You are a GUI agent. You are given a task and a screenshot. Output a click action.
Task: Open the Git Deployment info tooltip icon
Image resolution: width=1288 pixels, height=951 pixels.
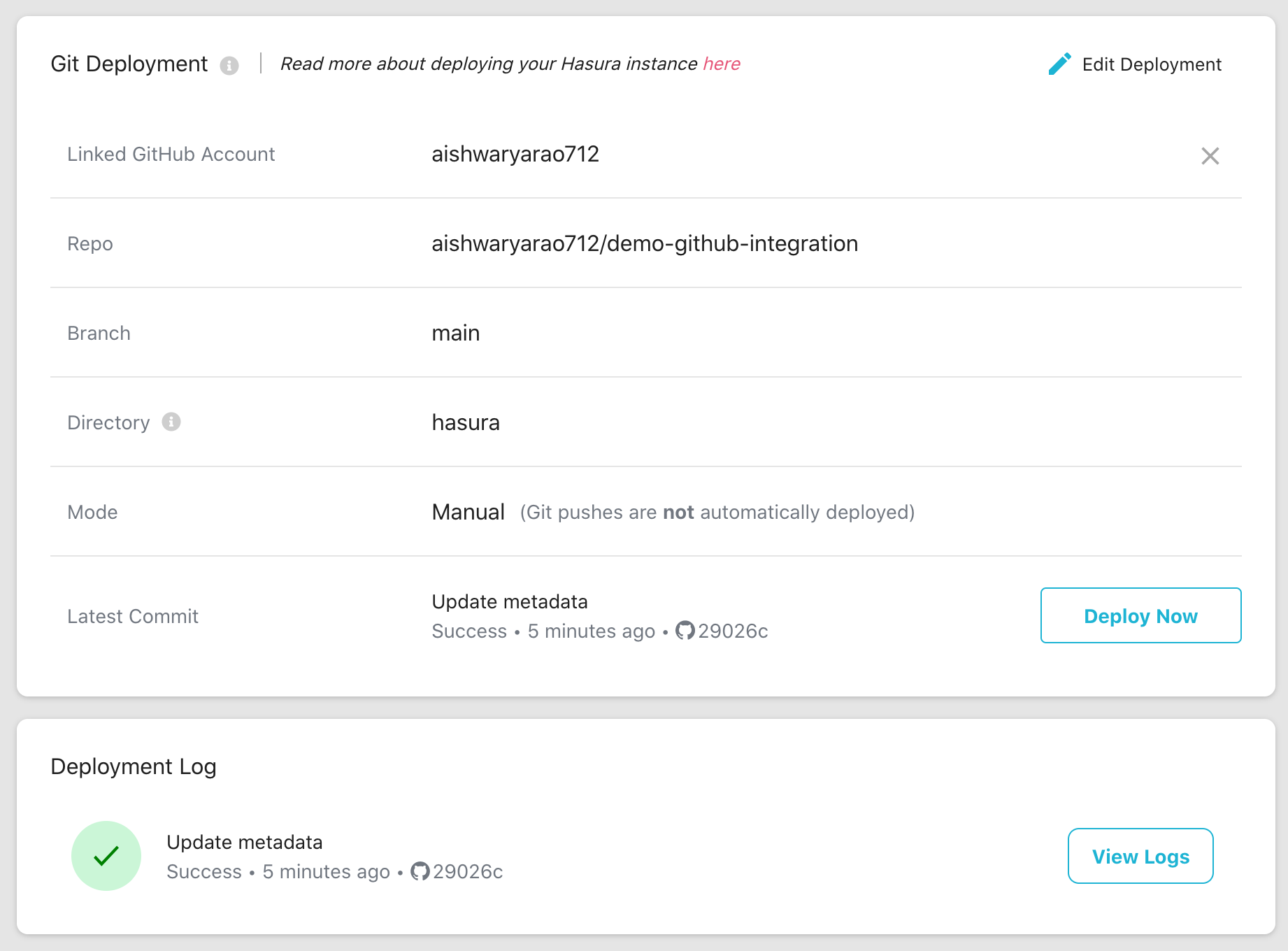(x=230, y=66)
